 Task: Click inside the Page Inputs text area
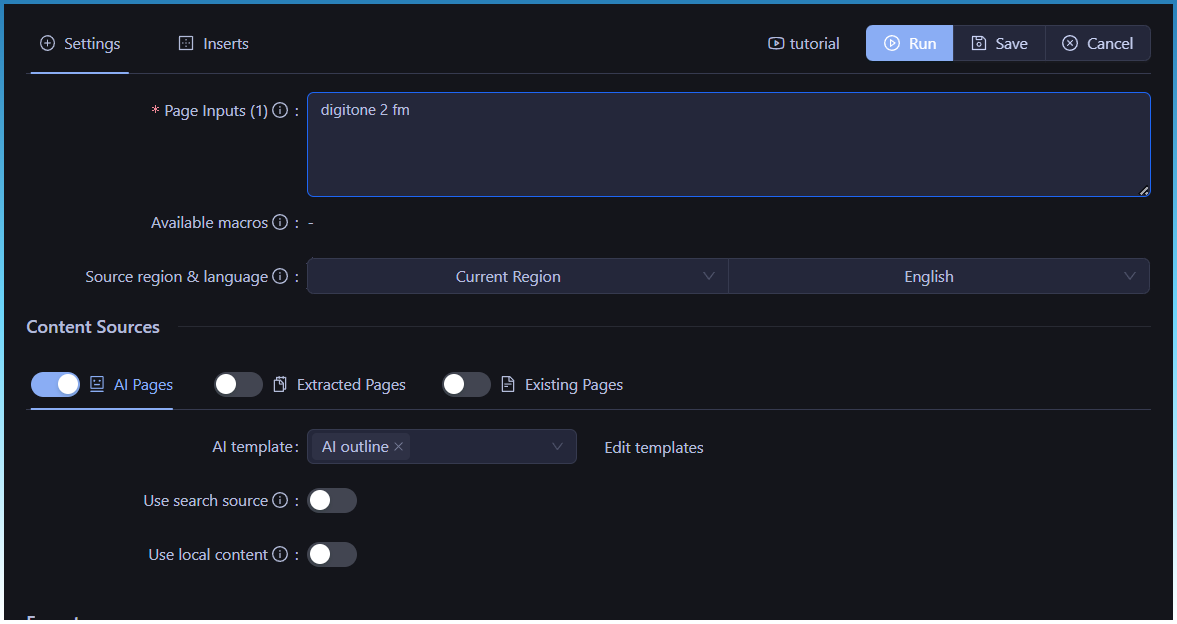[728, 145]
